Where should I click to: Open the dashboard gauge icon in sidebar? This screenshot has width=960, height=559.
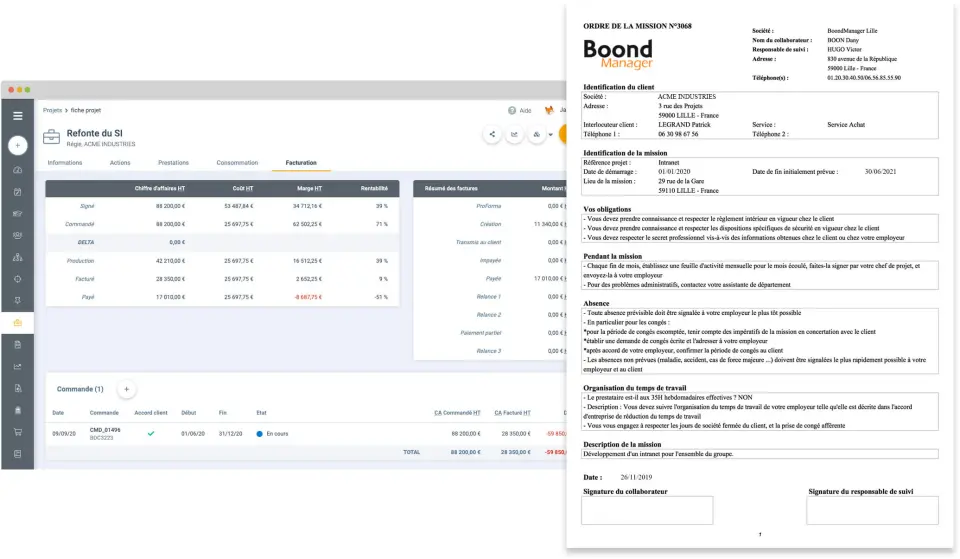[x=17, y=171]
